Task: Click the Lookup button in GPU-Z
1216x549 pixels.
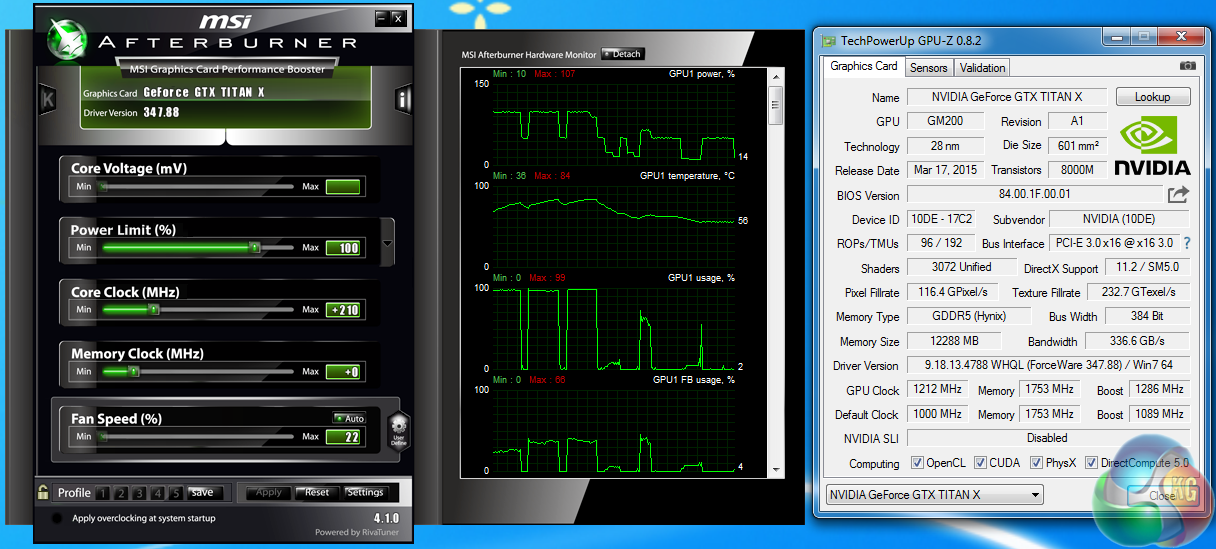Action: click(x=1152, y=97)
